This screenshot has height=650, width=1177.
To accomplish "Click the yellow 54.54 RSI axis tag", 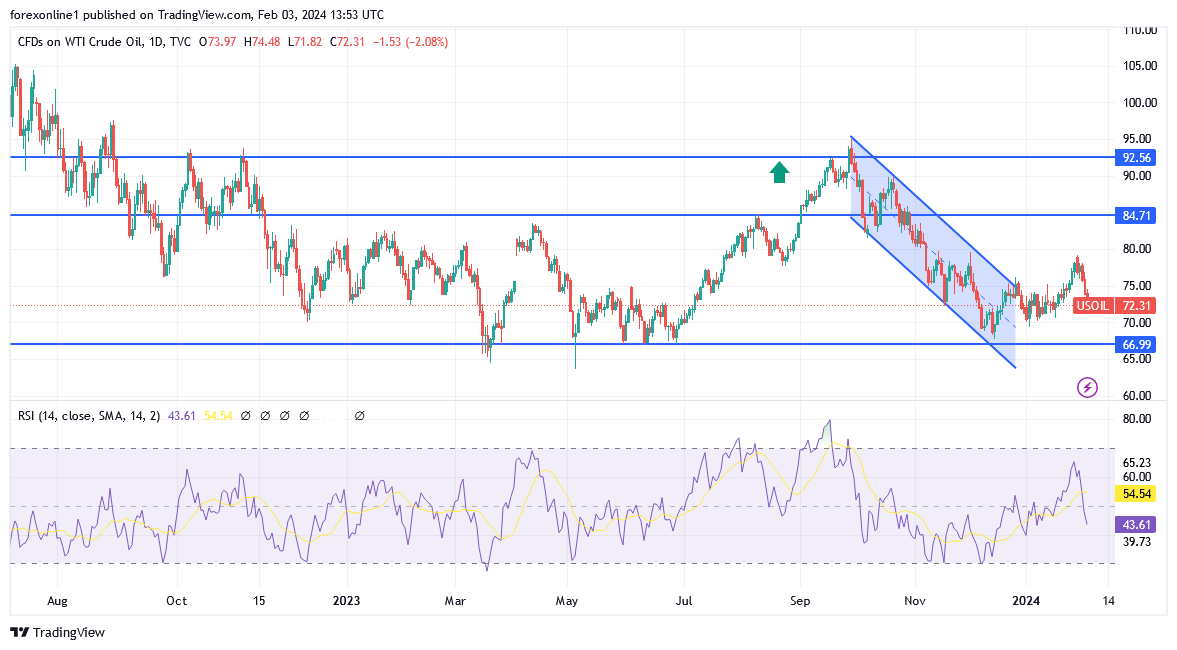I will coord(1136,494).
